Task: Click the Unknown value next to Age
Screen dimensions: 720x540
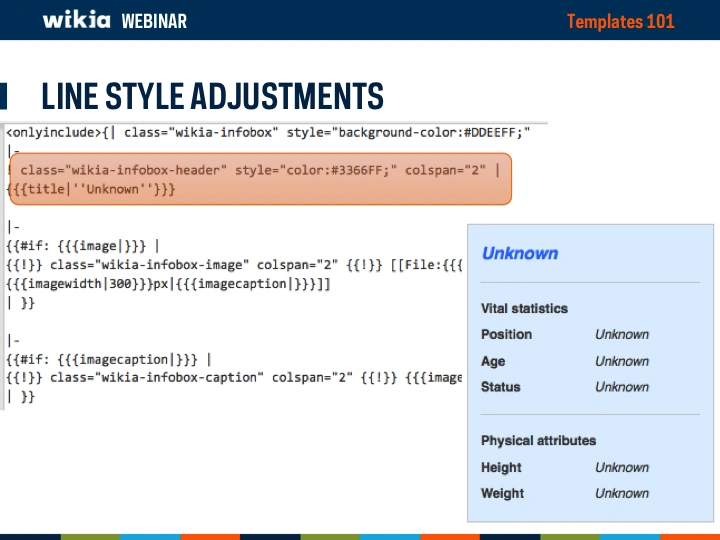Action: pos(621,361)
